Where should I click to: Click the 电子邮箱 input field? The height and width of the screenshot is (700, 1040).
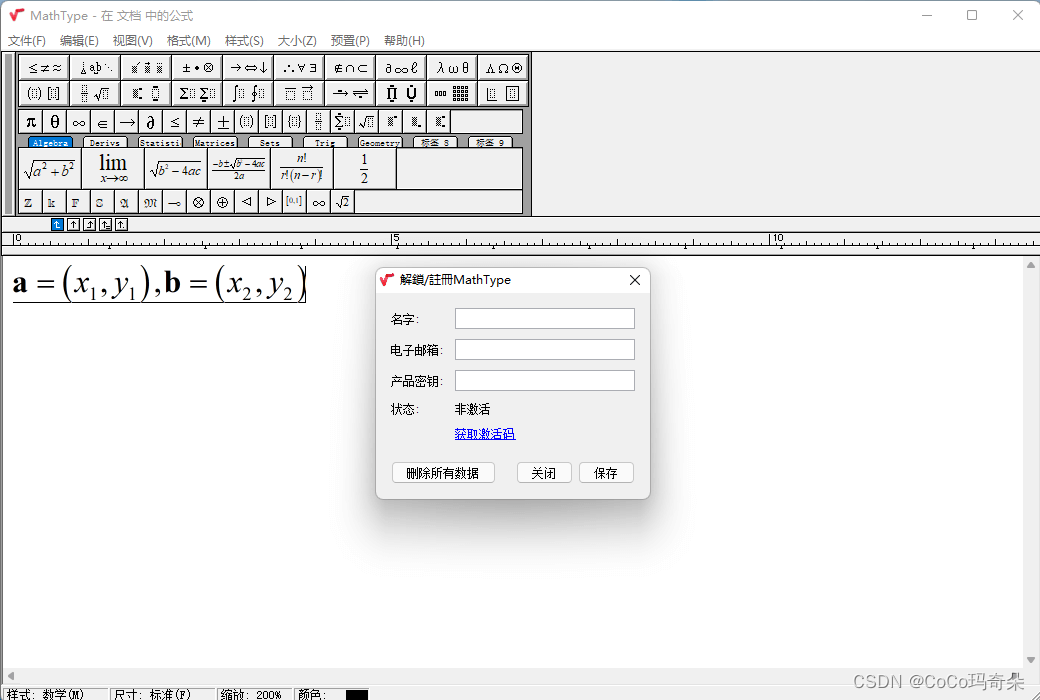tap(545, 350)
